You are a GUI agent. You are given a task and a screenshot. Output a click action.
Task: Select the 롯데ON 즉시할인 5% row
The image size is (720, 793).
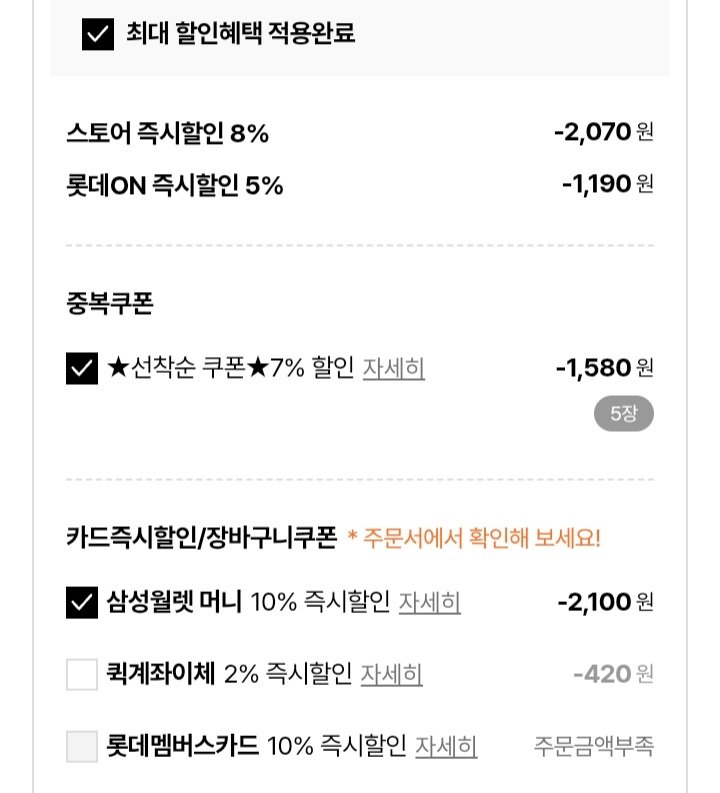174,185
